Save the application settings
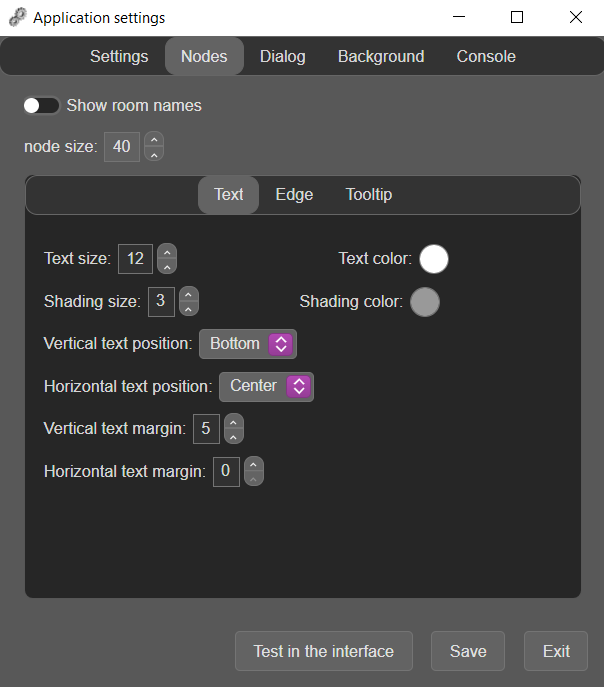Viewport: 604px width, 687px height. pos(468,651)
